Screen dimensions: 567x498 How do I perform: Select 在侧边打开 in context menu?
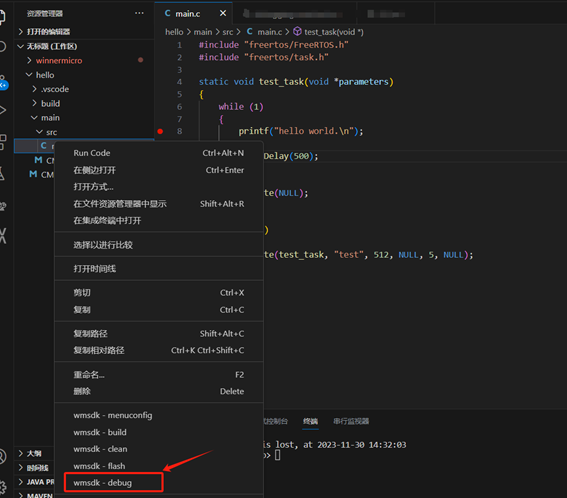coord(158,170)
